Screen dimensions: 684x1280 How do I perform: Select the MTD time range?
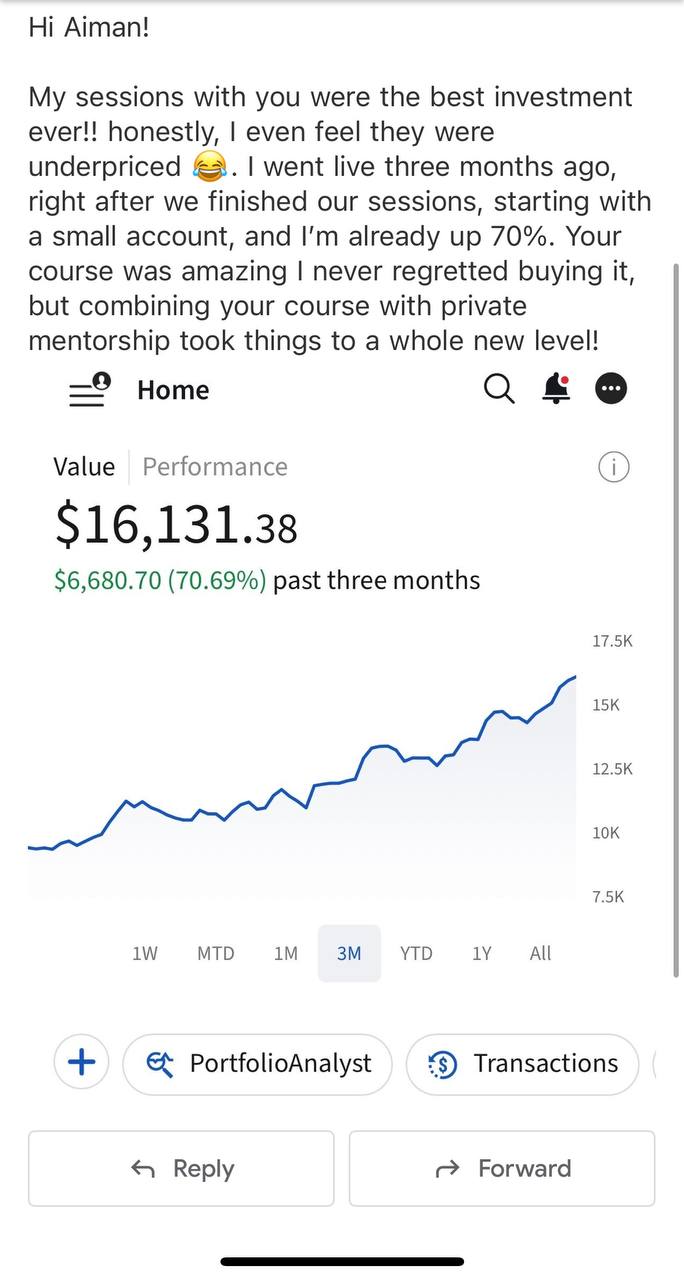tap(216, 953)
